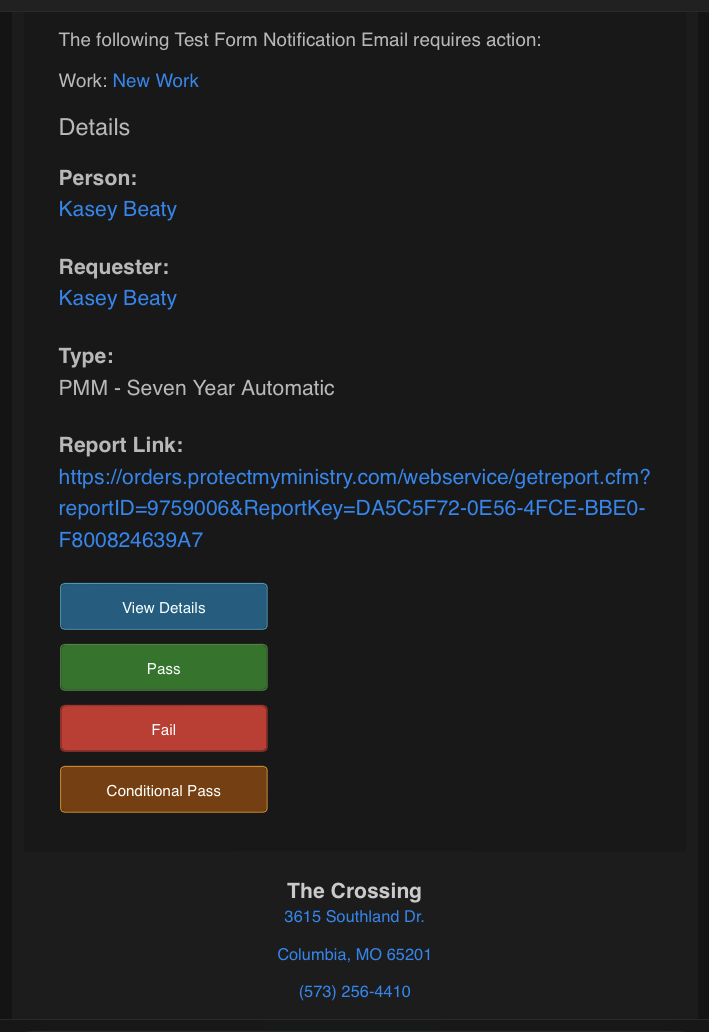The image size is (709, 1032).
Task: Open the New Work link
Action: pyautogui.click(x=155, y=81)
